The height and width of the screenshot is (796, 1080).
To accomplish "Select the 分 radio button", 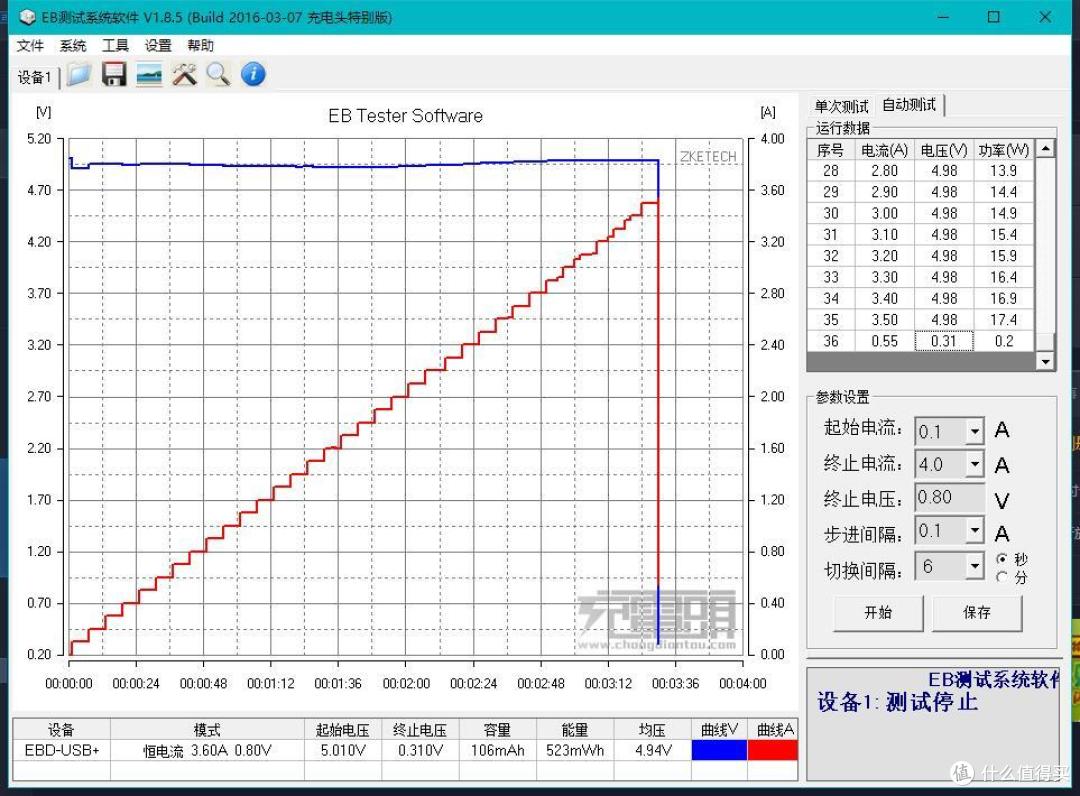I will [1001, 577].
